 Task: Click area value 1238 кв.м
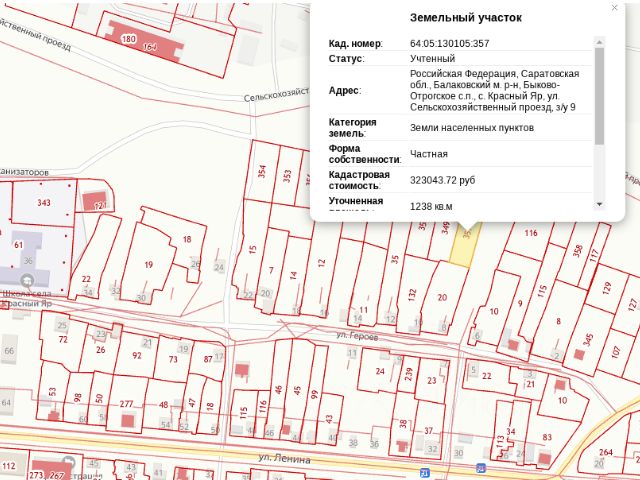(431, 206)
